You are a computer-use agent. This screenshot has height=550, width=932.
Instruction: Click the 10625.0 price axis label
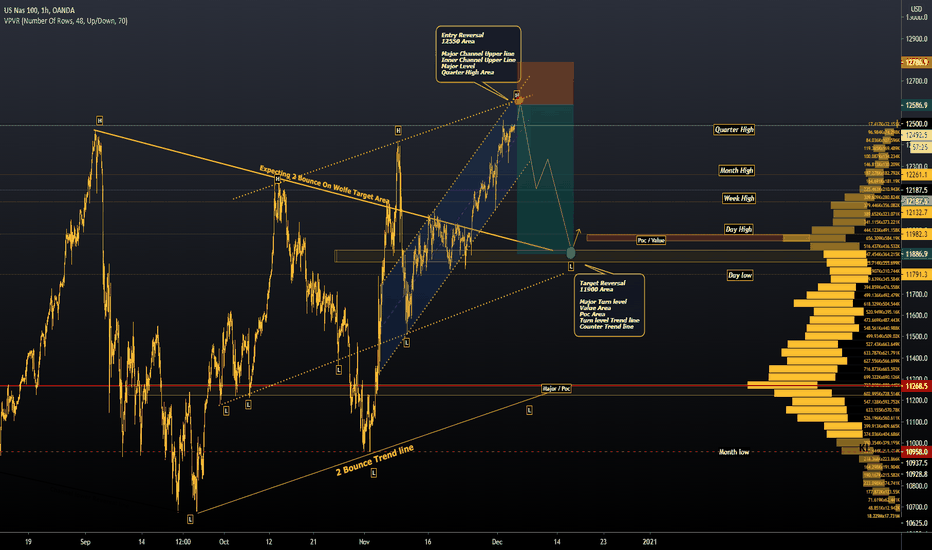(917, 523)
